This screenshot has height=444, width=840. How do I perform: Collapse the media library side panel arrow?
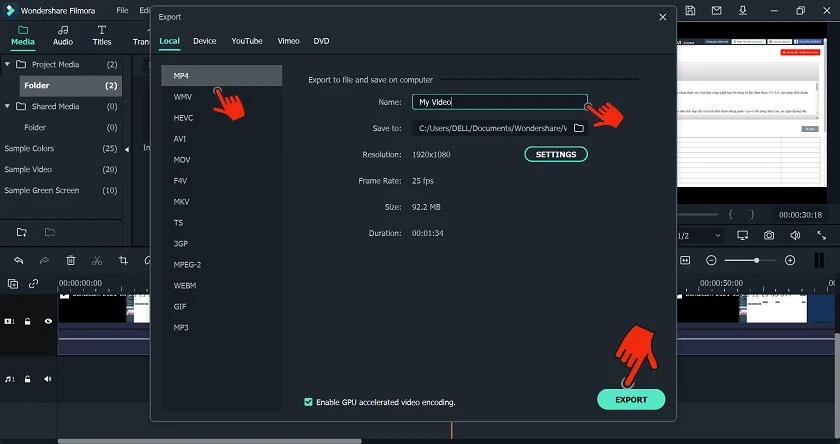coord(126,149)
